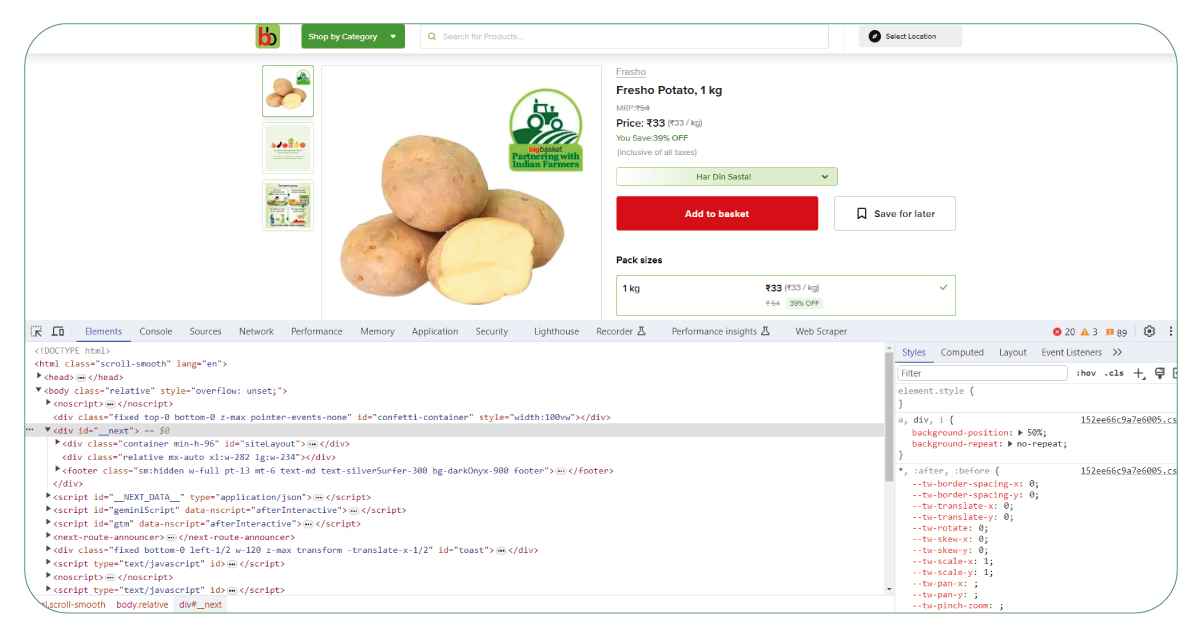Toggle the :hov element state panel
1203x634 pixels.
click(1086, 373)
